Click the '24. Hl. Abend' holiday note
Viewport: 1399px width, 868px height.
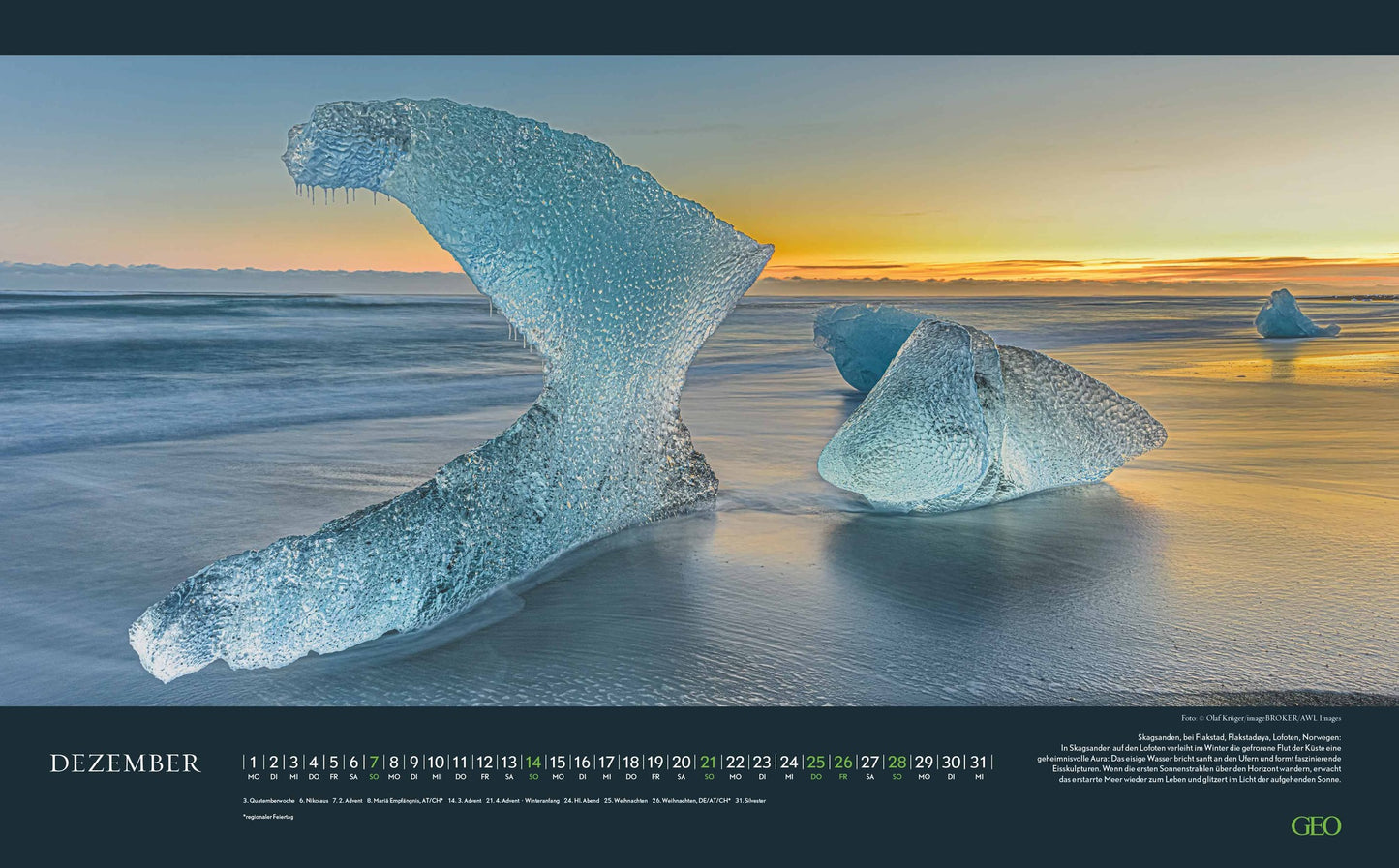(x=582, y=801)
